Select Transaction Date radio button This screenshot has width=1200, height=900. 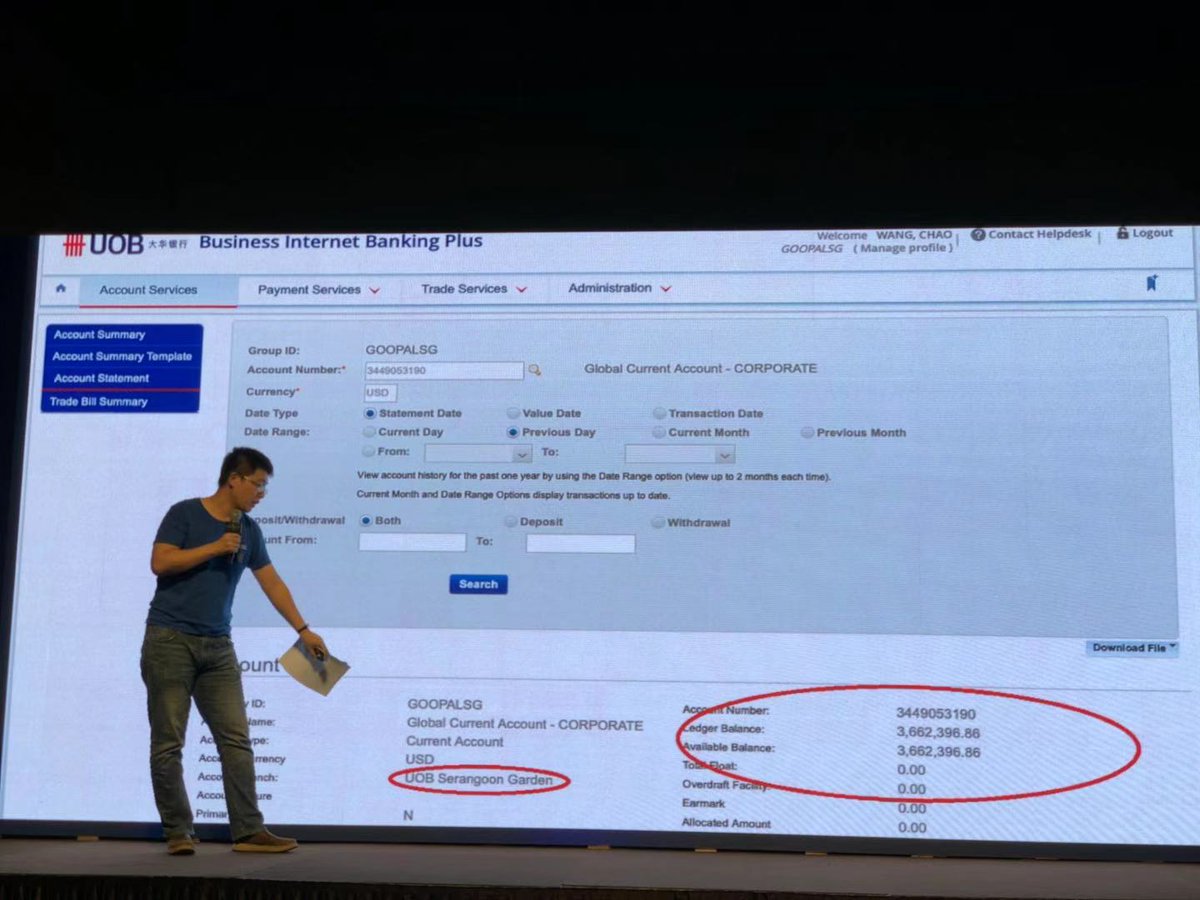660,413
